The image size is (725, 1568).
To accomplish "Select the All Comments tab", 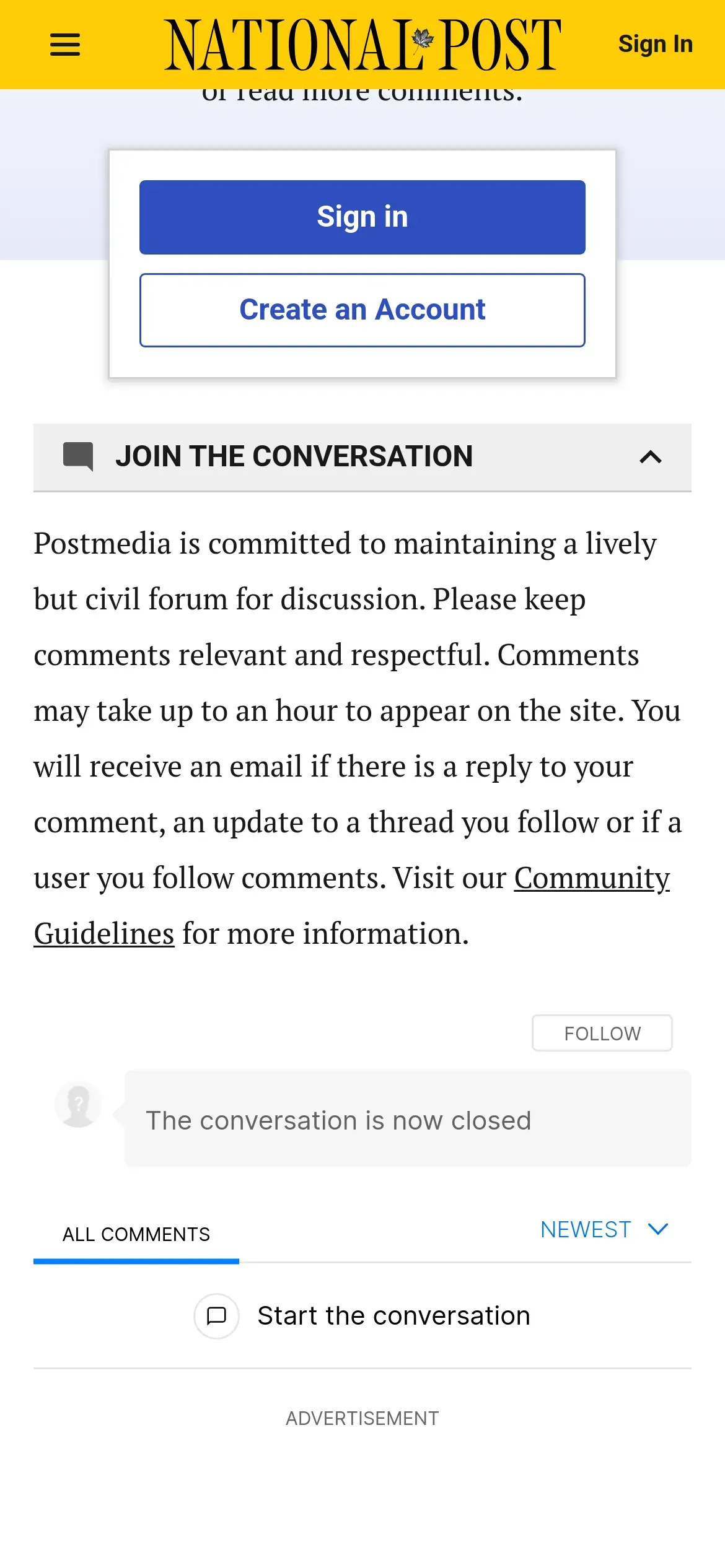I will [x=136, y=1234].
